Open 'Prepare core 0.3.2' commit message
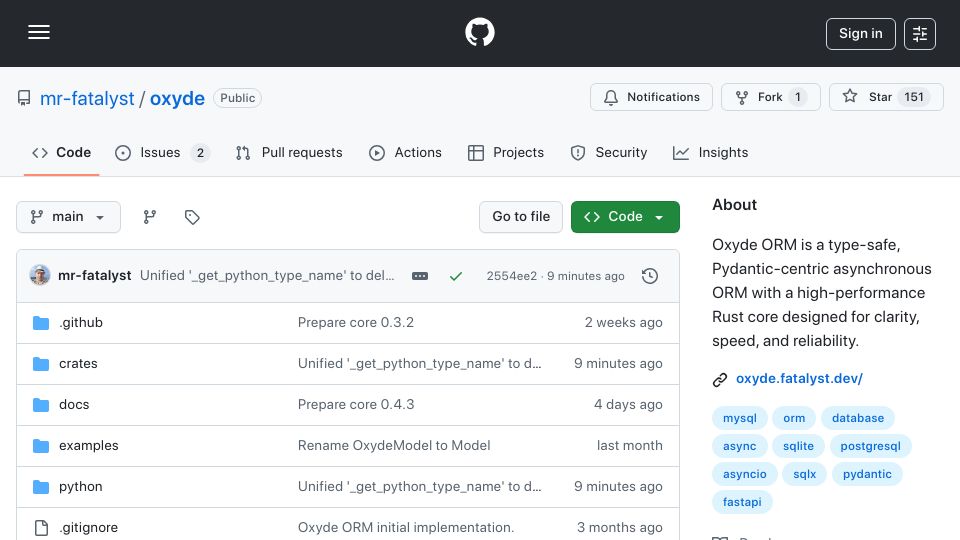Viewport: 960px width, 540px height. coord(356,323)
